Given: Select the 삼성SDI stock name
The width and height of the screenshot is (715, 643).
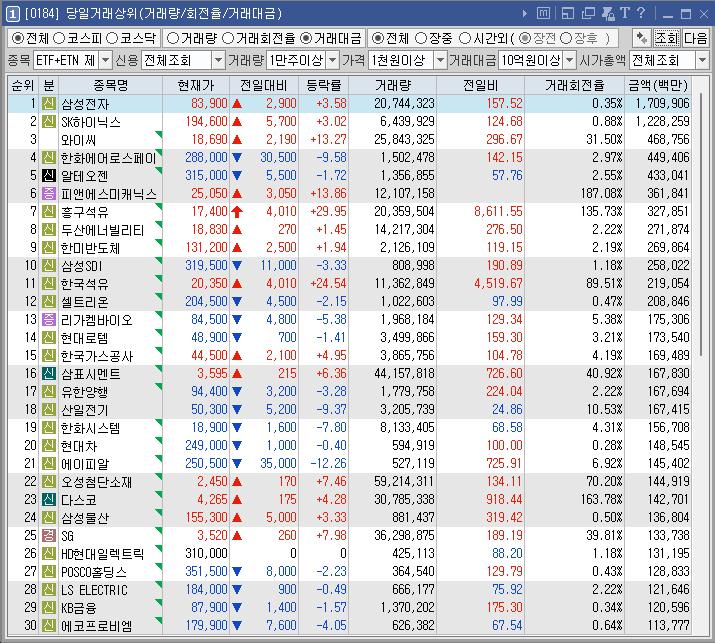Looking at the screenshot, I should click(x=82, y=265).
